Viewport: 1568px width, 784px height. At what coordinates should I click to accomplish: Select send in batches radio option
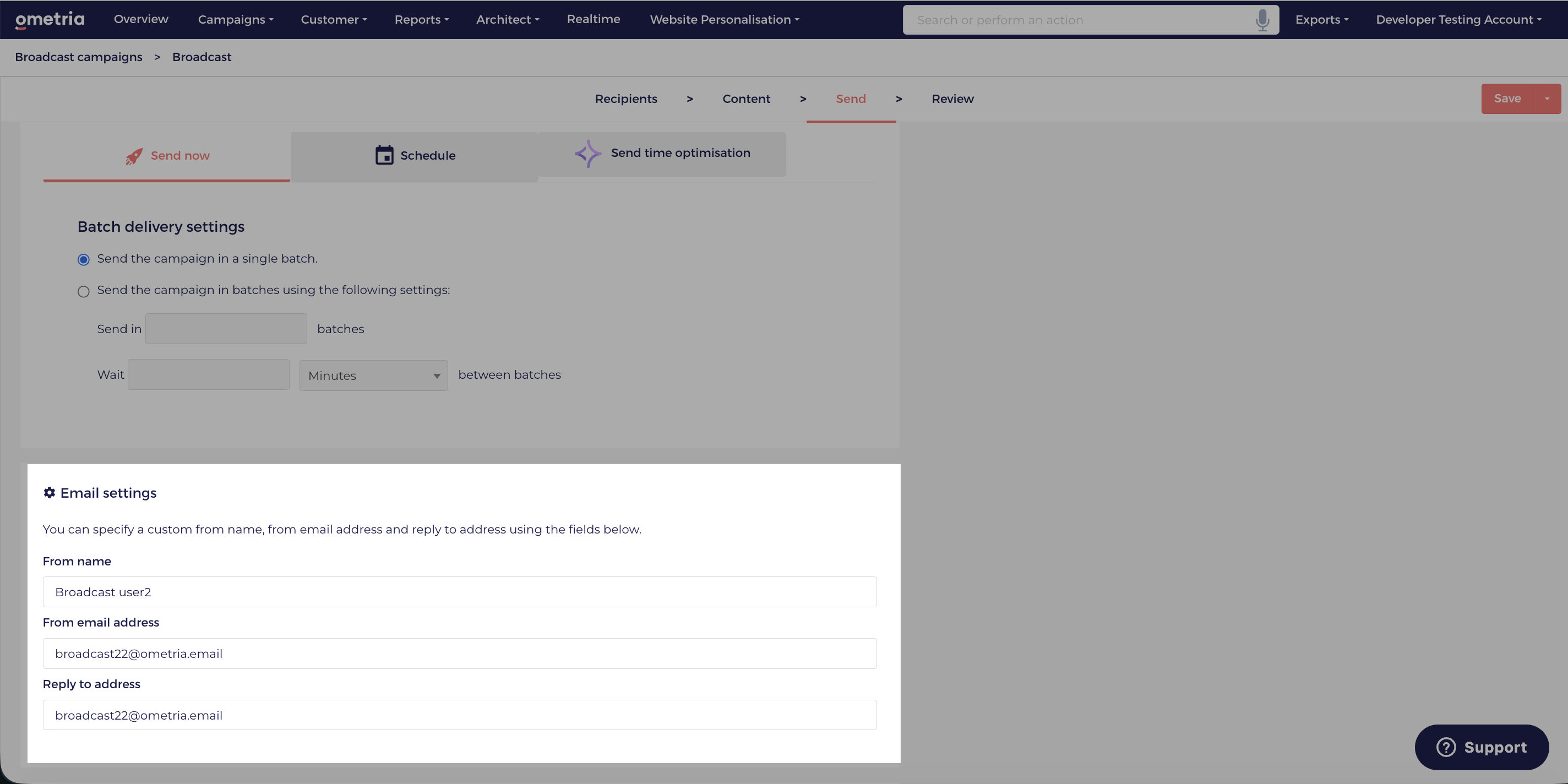[83, 292]
